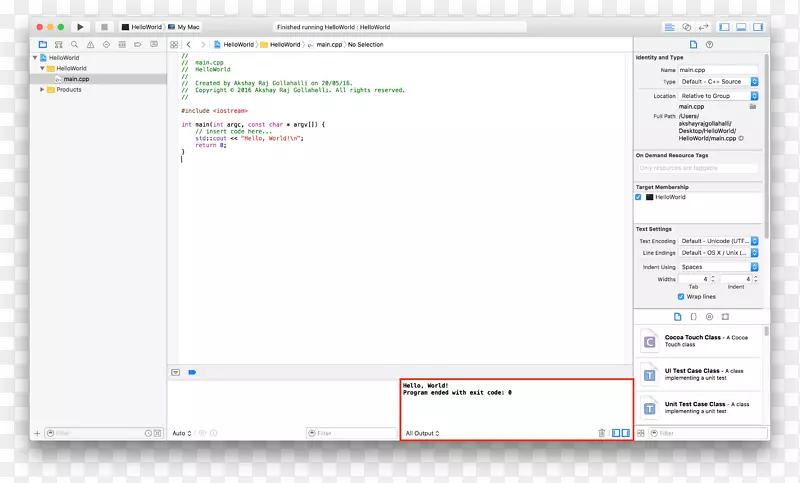Show the Assistant editor
The image size is (800, 483).
click(x=687, y=27)
